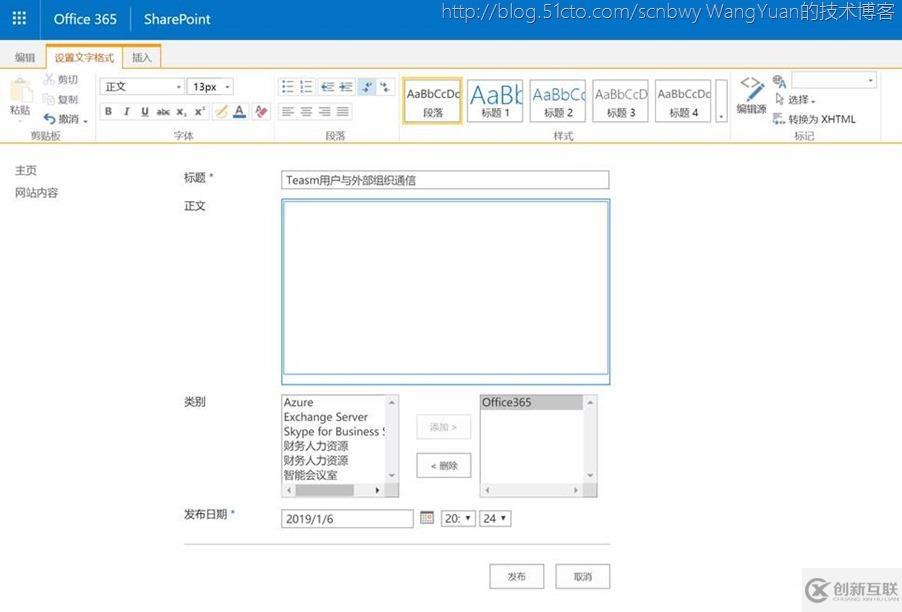Toggle strikethrough (abc) formatting
902x612 pixels.
point(163,112)
